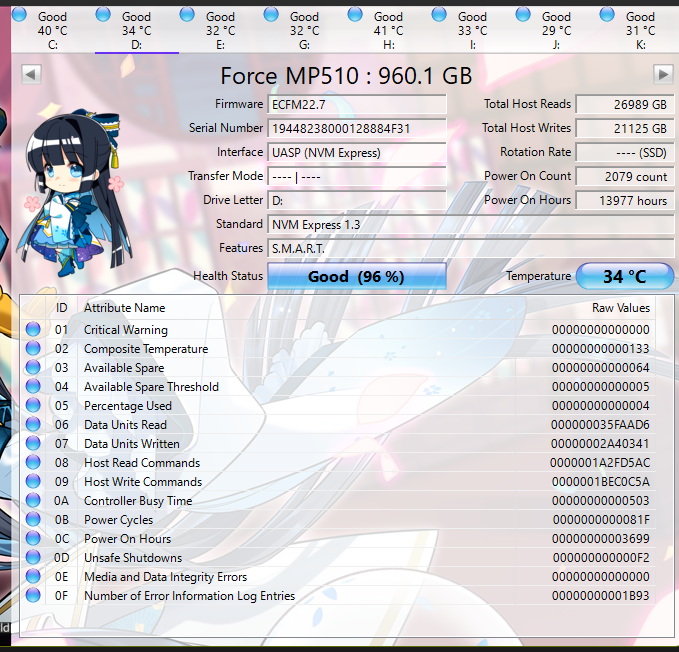Click the E: drive status orb
This screenshot has height=652, width=679.
point(187,14)
